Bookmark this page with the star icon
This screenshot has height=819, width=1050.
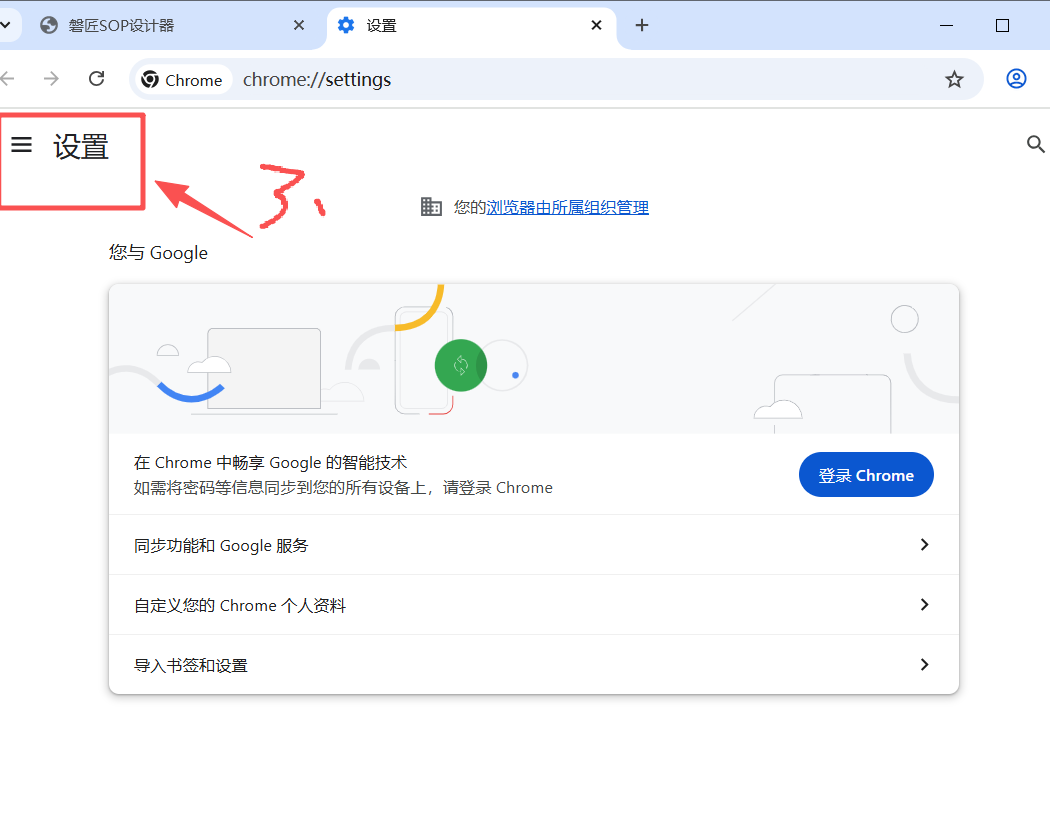(954, 80)
